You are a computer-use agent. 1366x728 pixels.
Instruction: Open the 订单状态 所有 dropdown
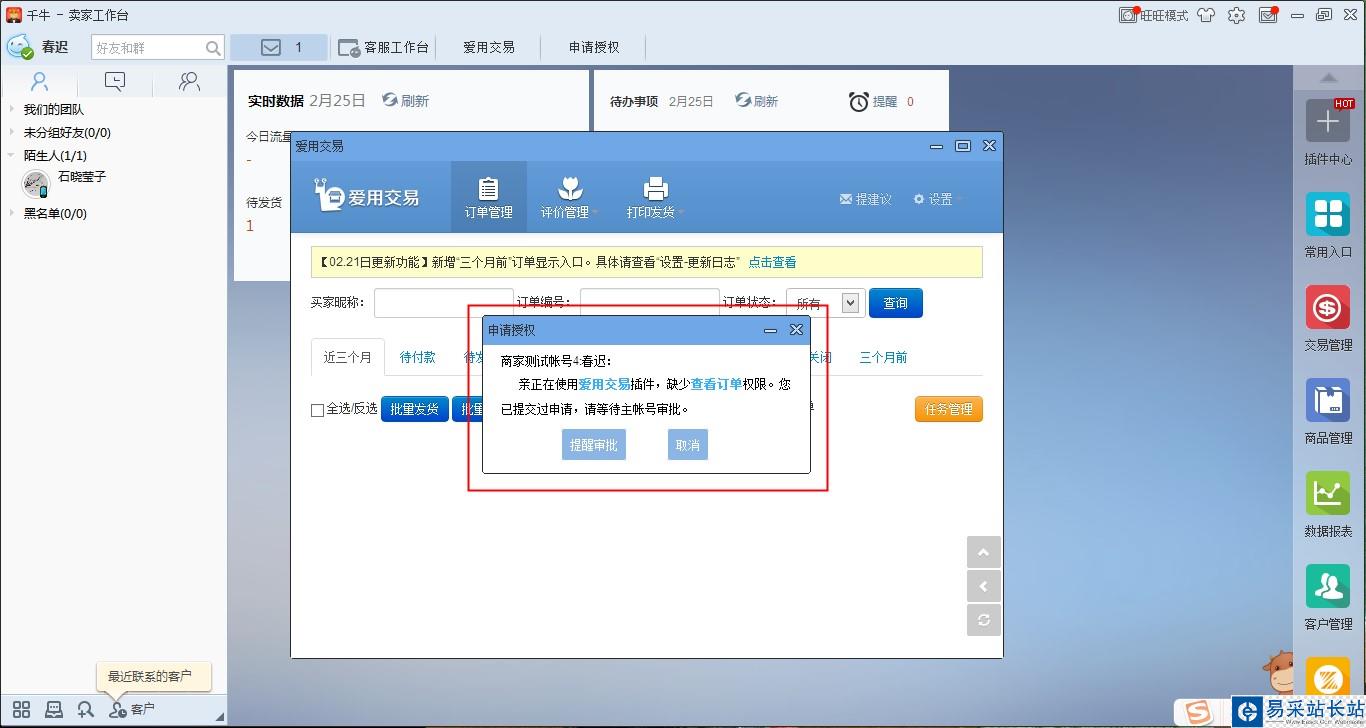(x=825, y=303)
